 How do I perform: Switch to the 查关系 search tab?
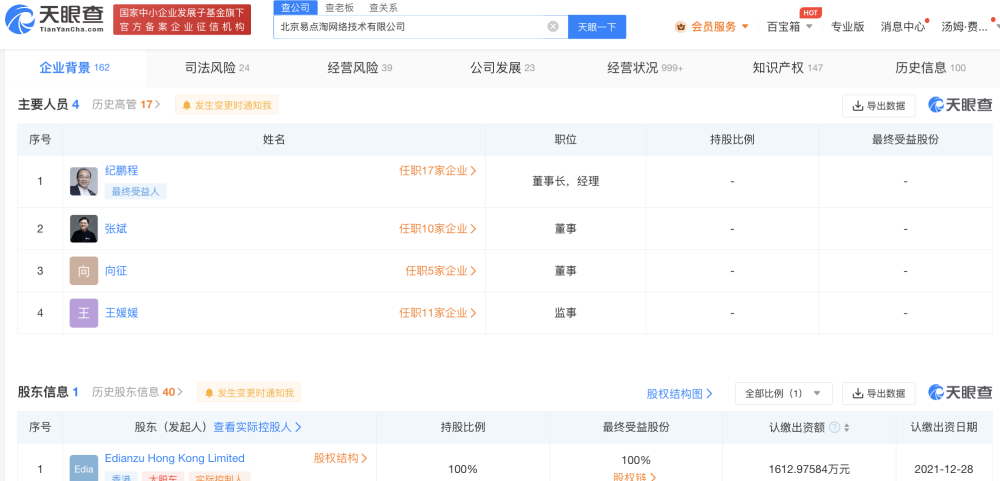pyautogui.click(x=383, y=8)
